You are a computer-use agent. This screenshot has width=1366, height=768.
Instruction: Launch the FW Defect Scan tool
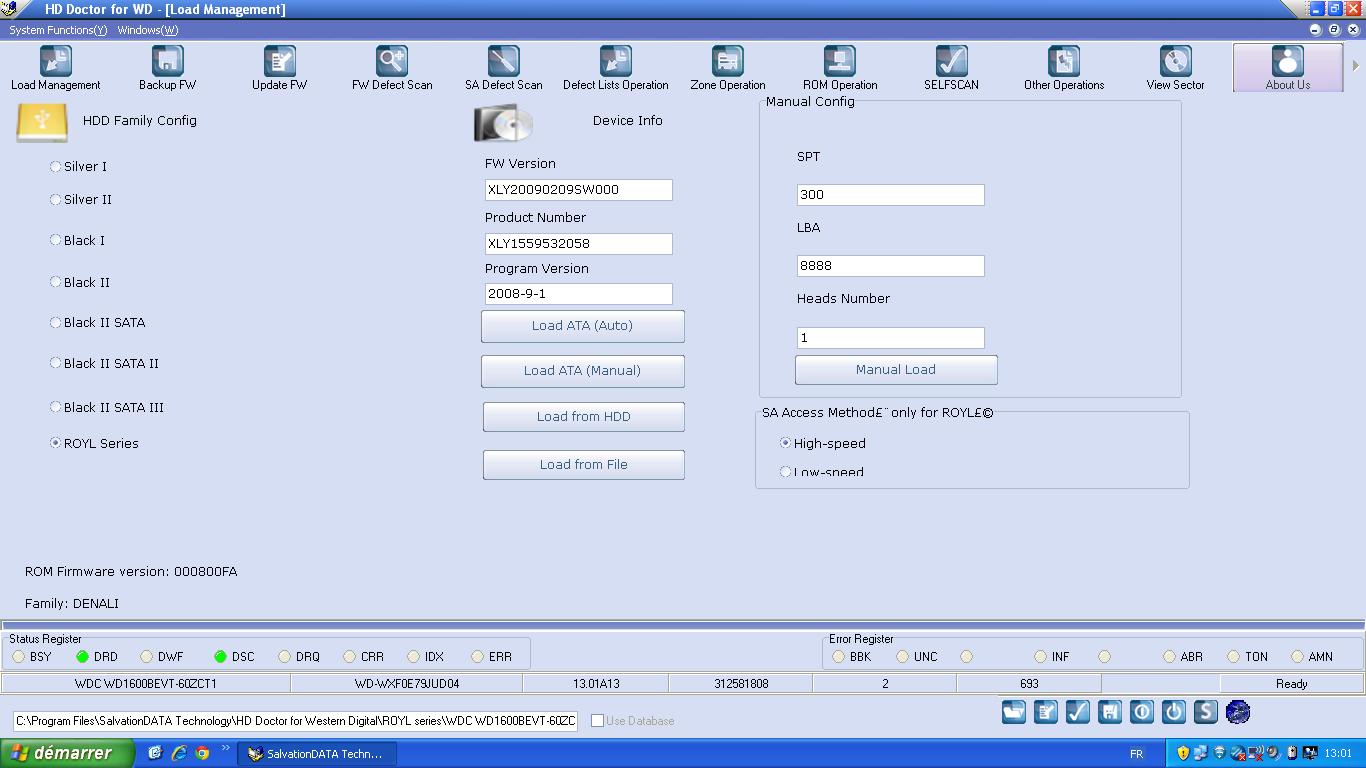392,68
